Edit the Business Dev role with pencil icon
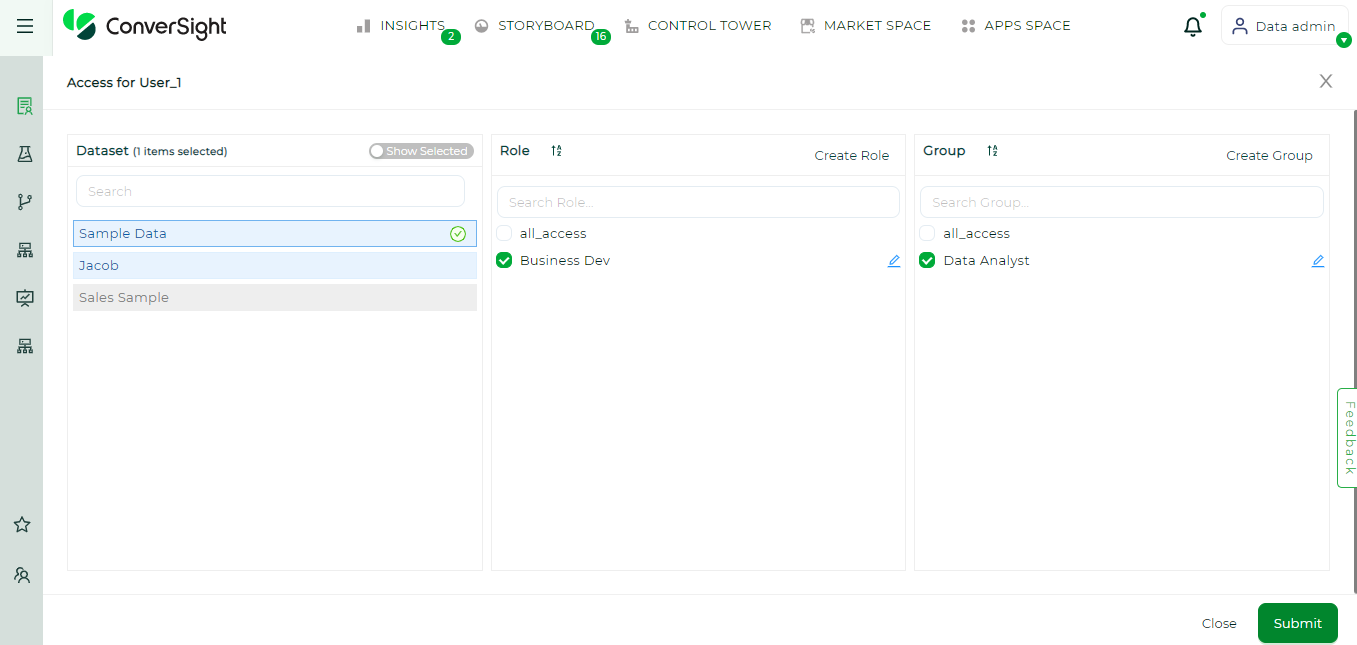Image resolution: width=1357 pixels, height=645 pixels. (x=893, y=260)
